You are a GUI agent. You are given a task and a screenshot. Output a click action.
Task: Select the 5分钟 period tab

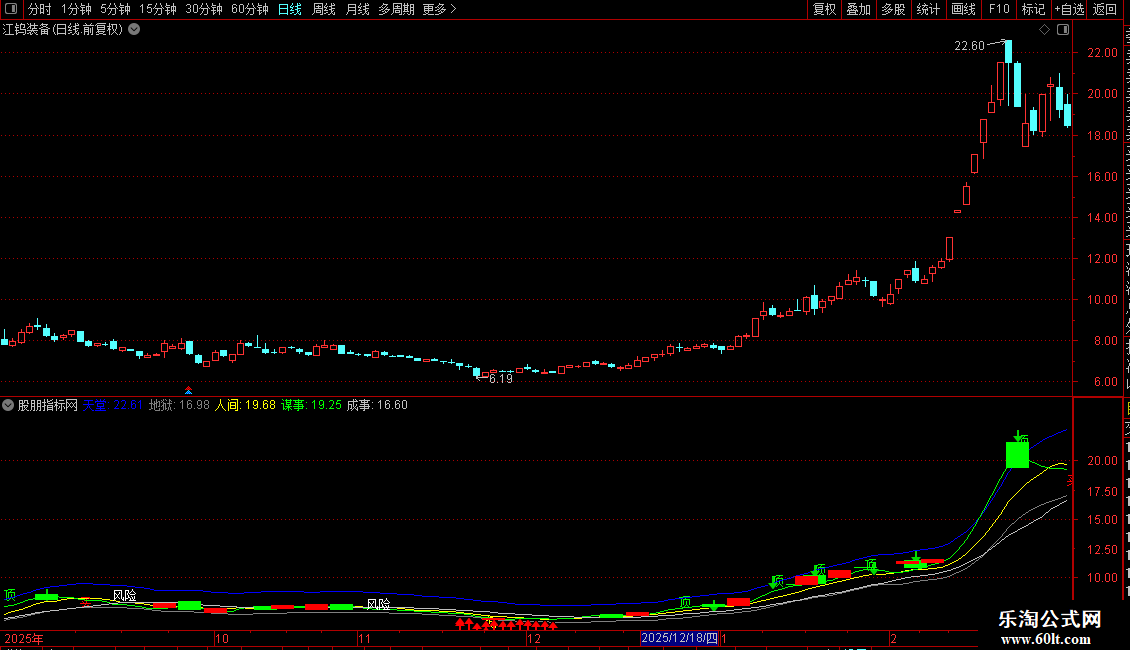click(x=115, y=9)
